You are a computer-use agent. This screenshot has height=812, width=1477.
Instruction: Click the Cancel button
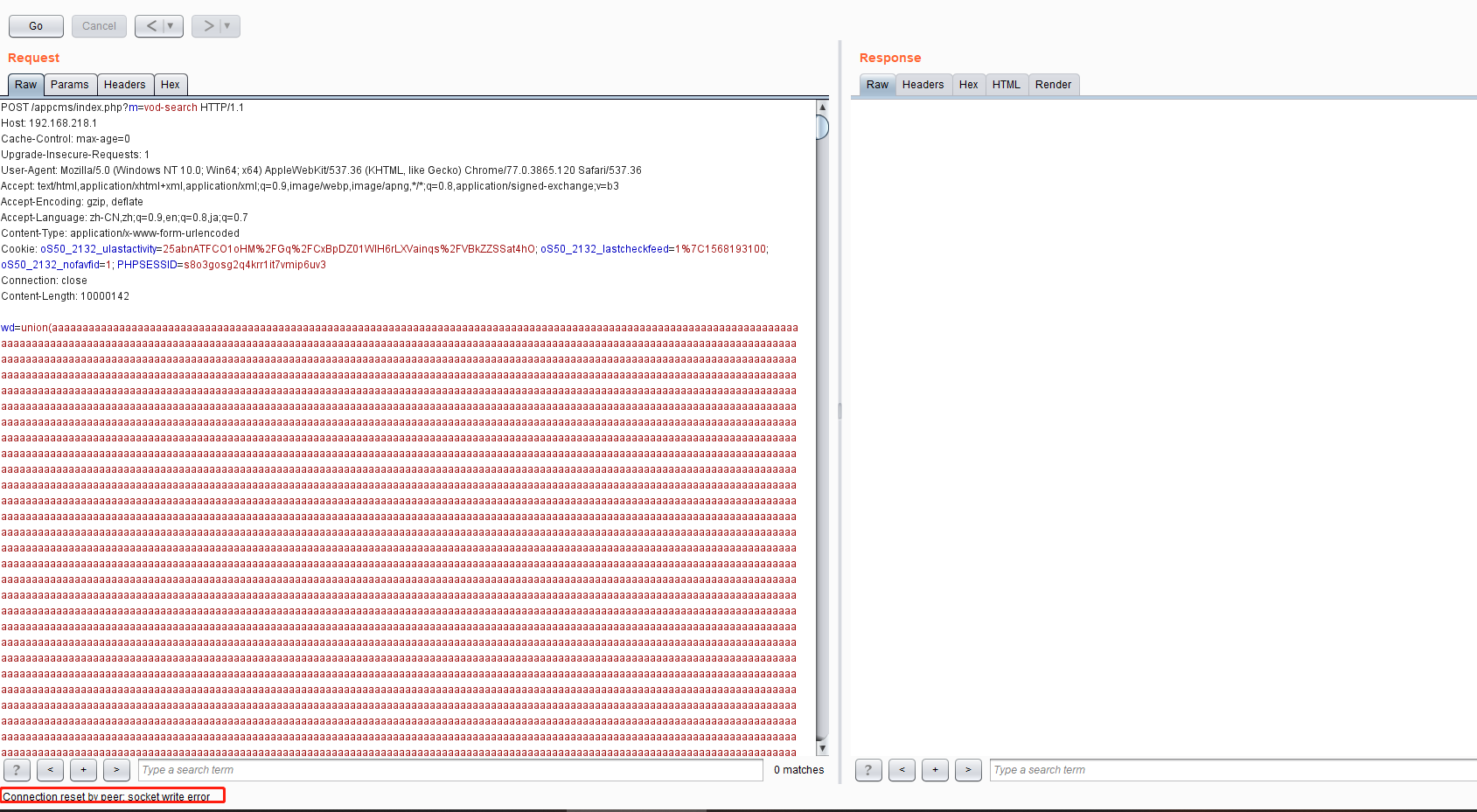tap(99, 26)
